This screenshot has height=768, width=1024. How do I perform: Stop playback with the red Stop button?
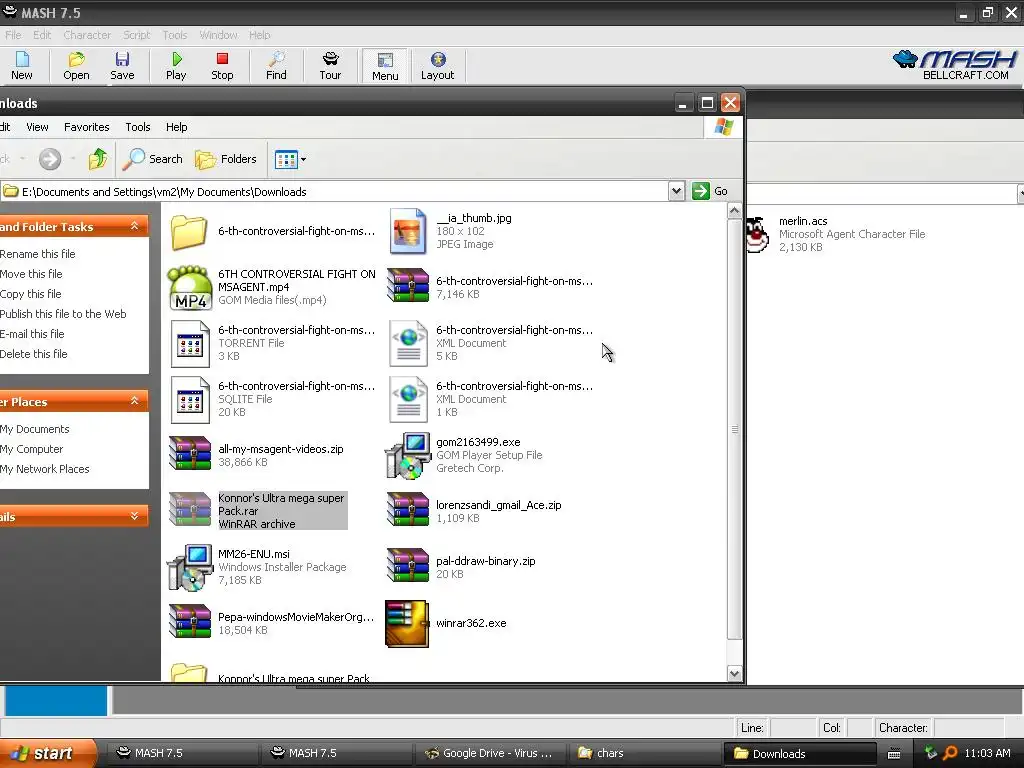click(222, 66)
